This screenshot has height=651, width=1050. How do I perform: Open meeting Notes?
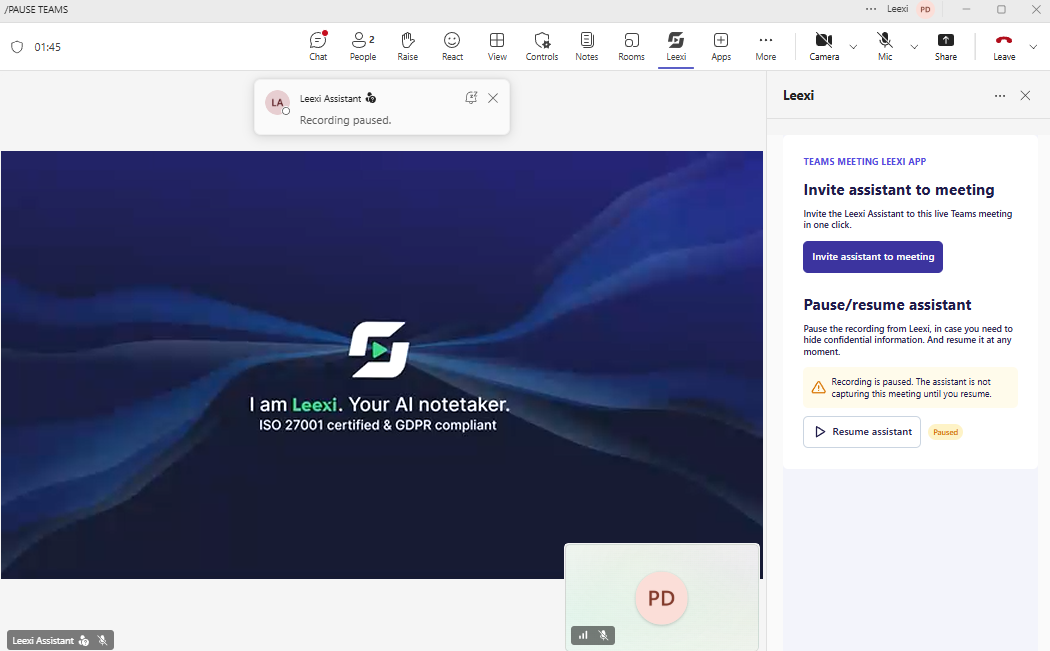[587, 47]
